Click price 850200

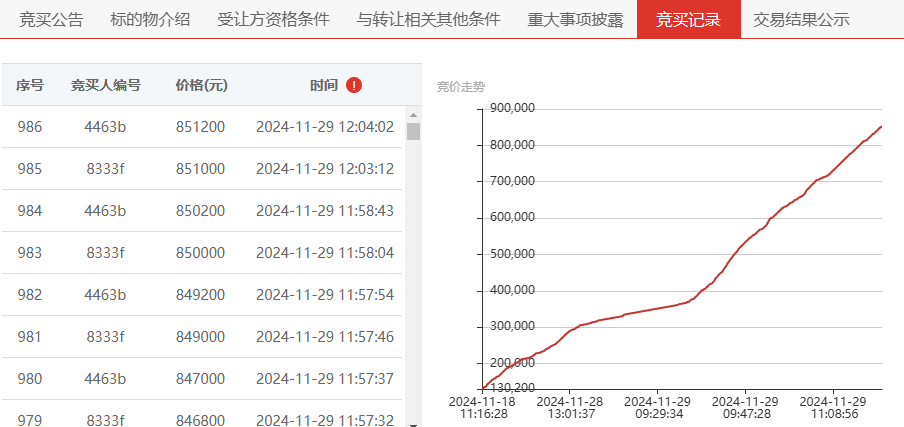[201, 211]
